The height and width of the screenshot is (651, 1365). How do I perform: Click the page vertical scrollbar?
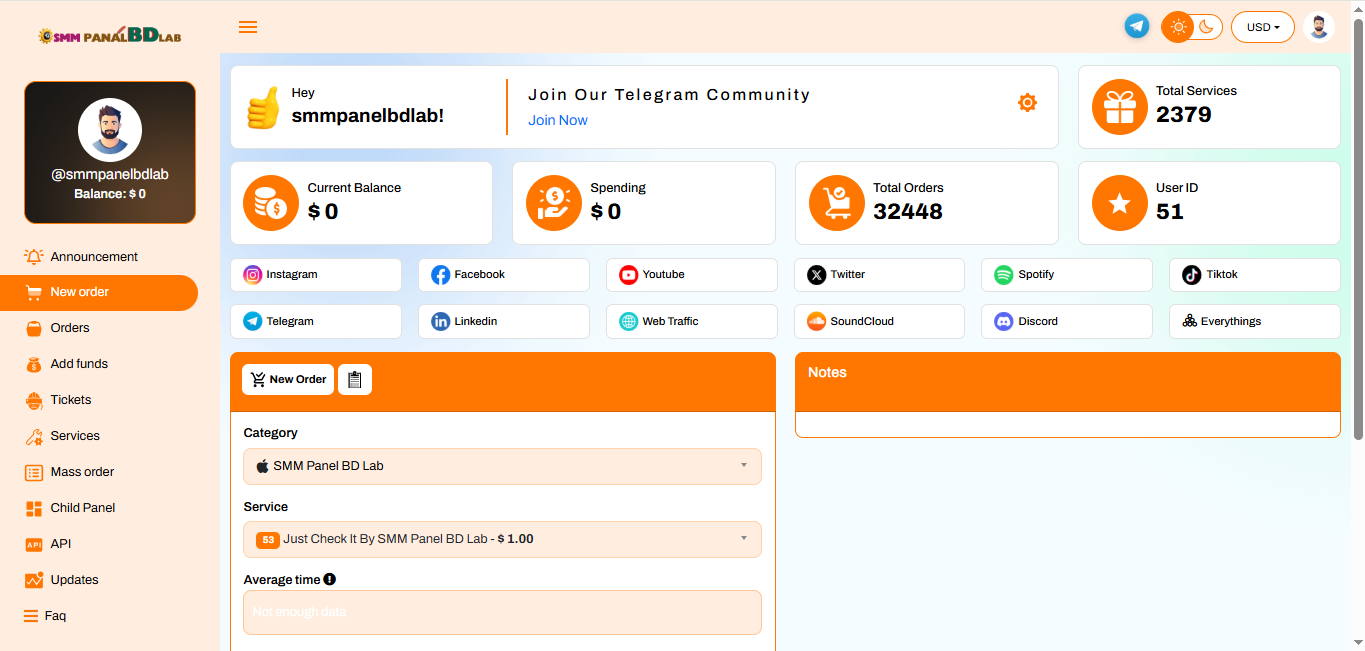pyautogui.click(x=1357, y=230)
